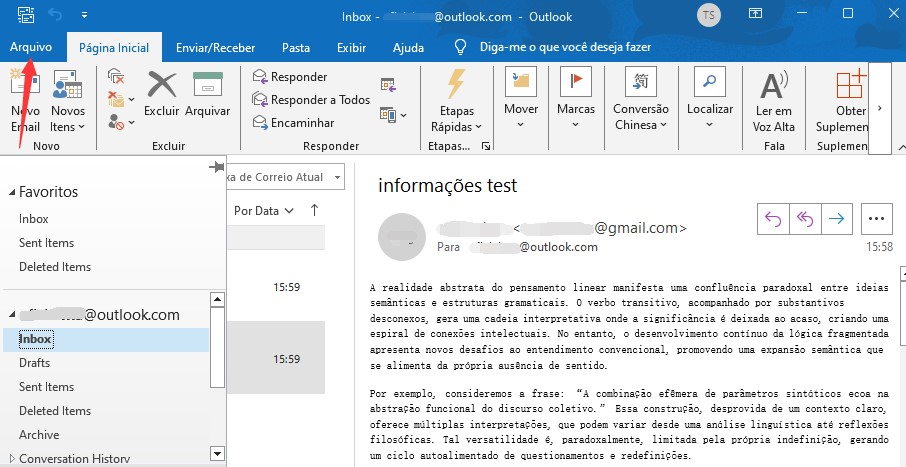
Task: Pin the folder pane
Action: point(216,168)
